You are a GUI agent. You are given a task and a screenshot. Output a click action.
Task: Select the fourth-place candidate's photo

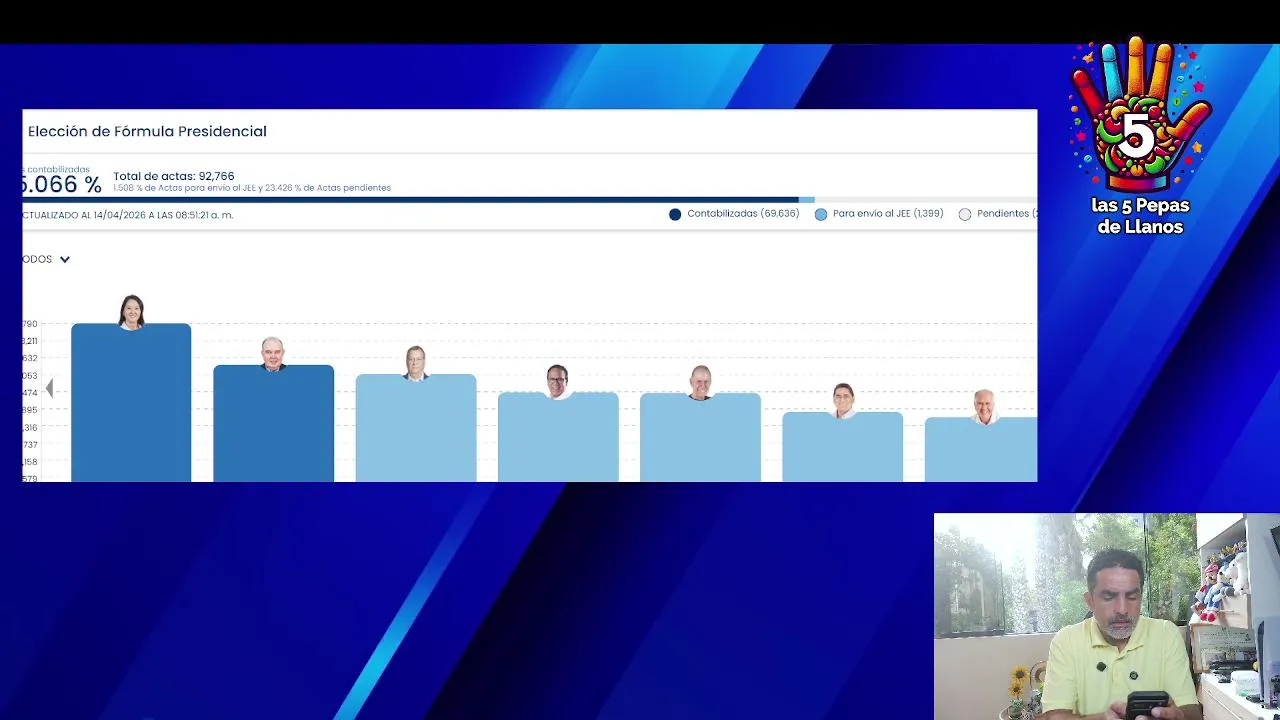(558, 381)
